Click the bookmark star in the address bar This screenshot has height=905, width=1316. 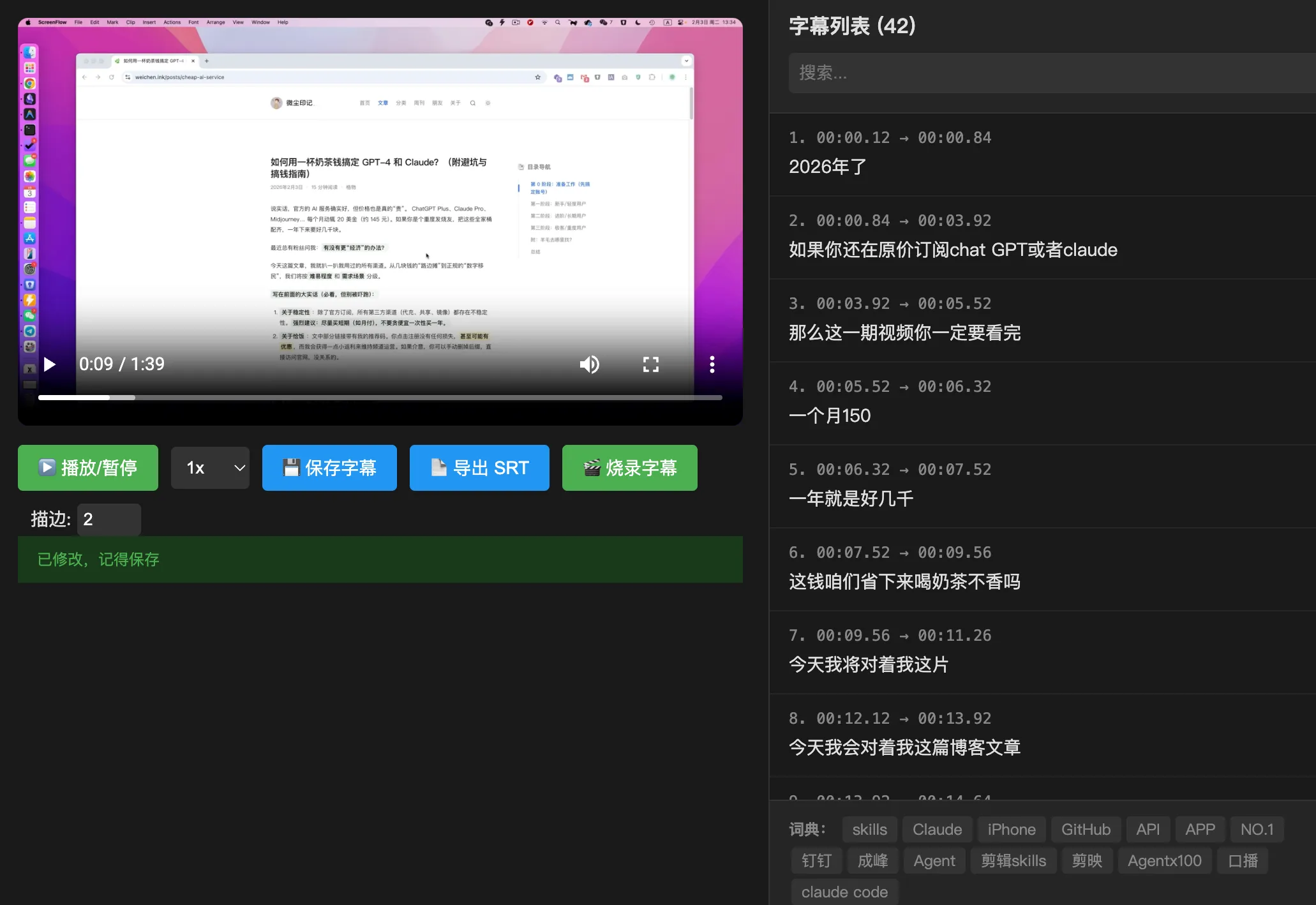click(x=537, y=77)
